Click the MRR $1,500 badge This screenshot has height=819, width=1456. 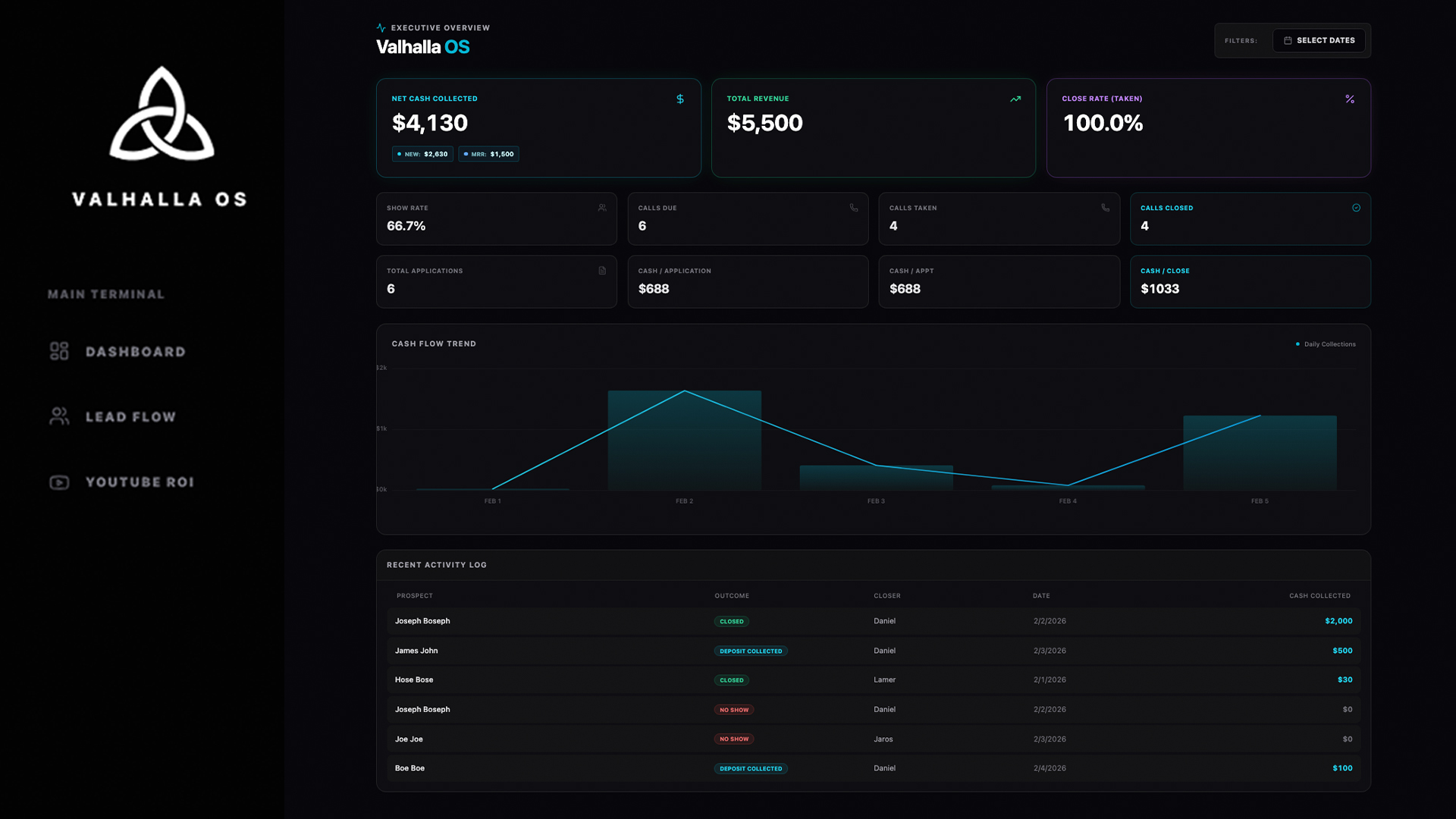(x=488, y=154)
